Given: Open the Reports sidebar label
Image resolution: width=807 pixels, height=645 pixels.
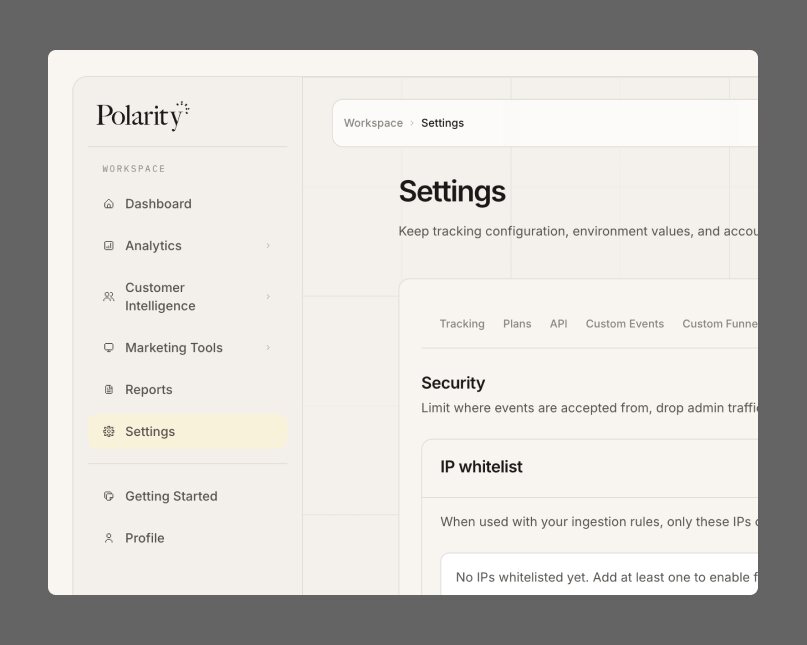Looking at the screenshot, I should pos(149,390).
